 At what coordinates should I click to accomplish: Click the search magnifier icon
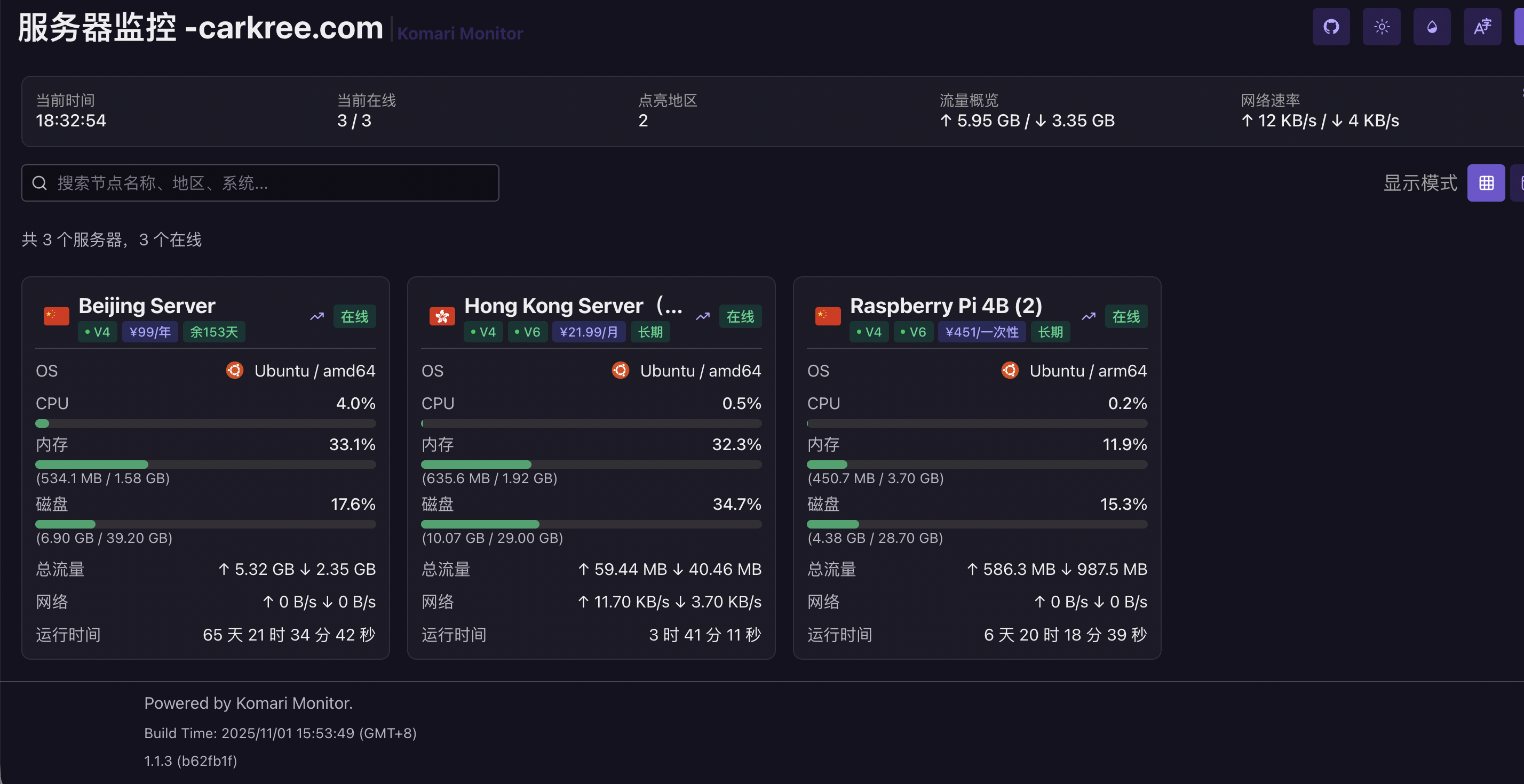pyautogui.click(x=39, y=183)
